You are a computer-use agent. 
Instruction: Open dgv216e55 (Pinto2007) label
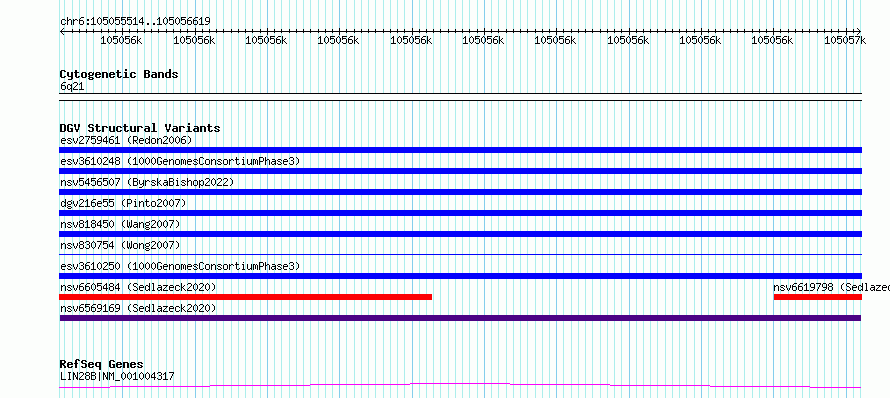click(123, 203)
